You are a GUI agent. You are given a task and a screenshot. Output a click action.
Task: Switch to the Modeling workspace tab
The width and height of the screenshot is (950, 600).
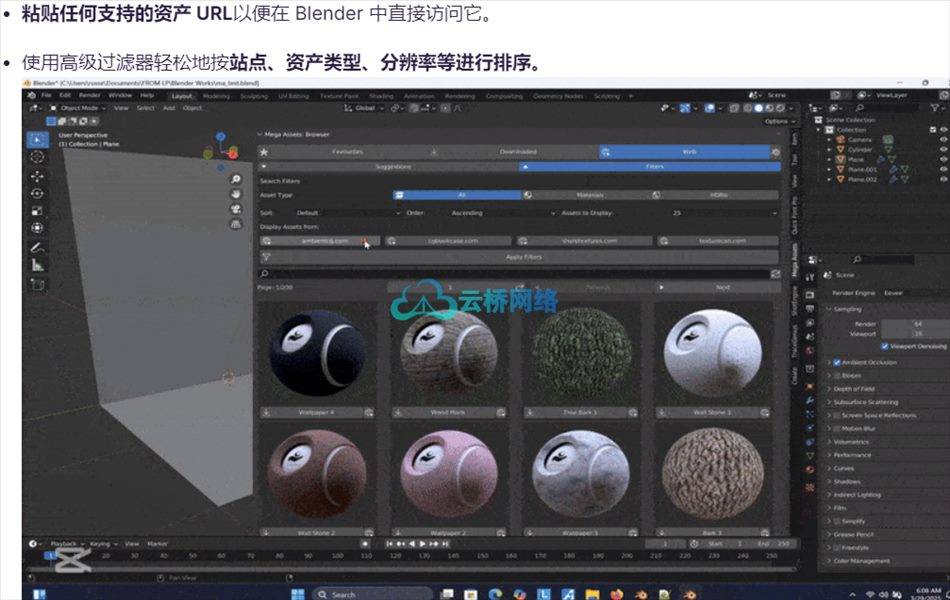(x=216, y=96)
